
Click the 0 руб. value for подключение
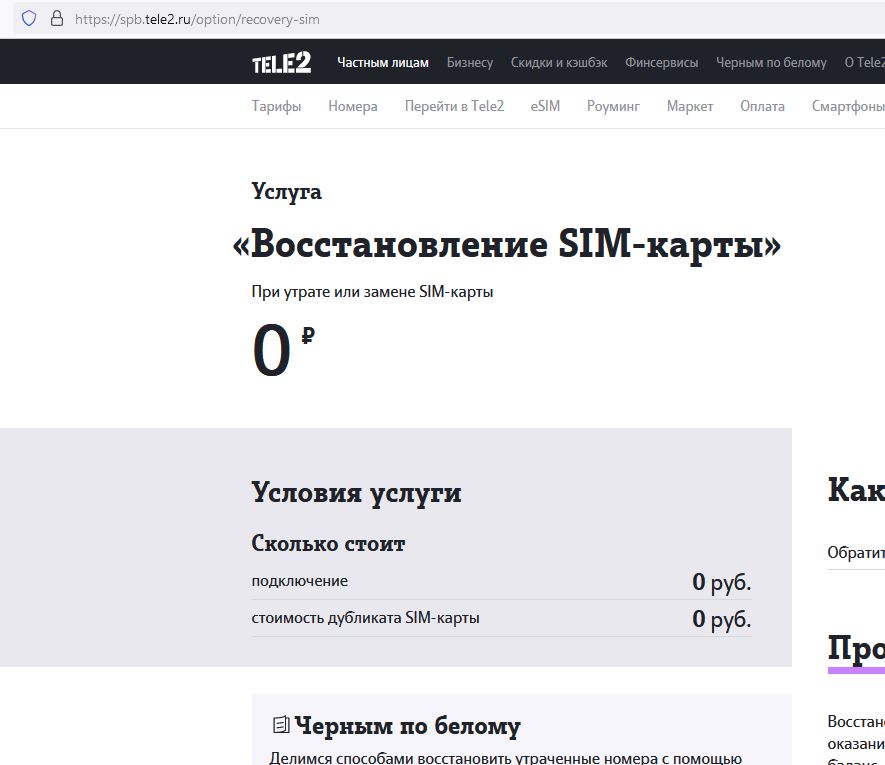(722, 582)
